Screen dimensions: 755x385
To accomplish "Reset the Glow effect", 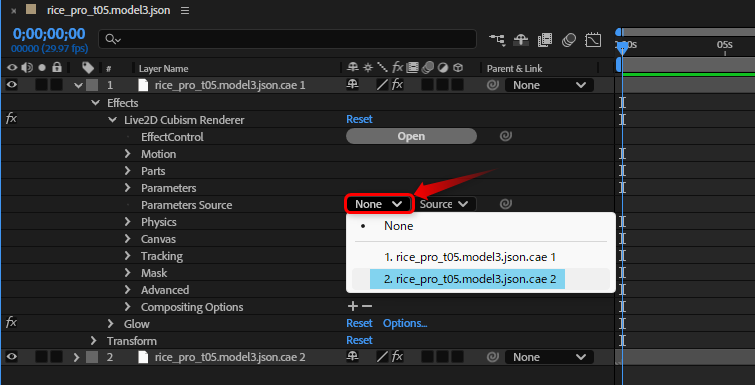I will tap(359, 323).
